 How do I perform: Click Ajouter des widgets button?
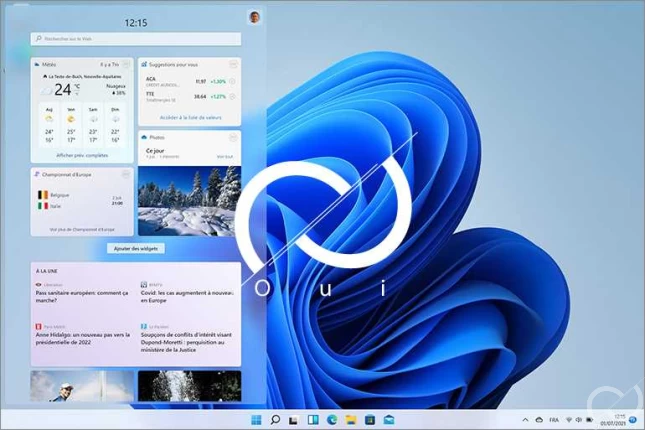pos(136,247)
